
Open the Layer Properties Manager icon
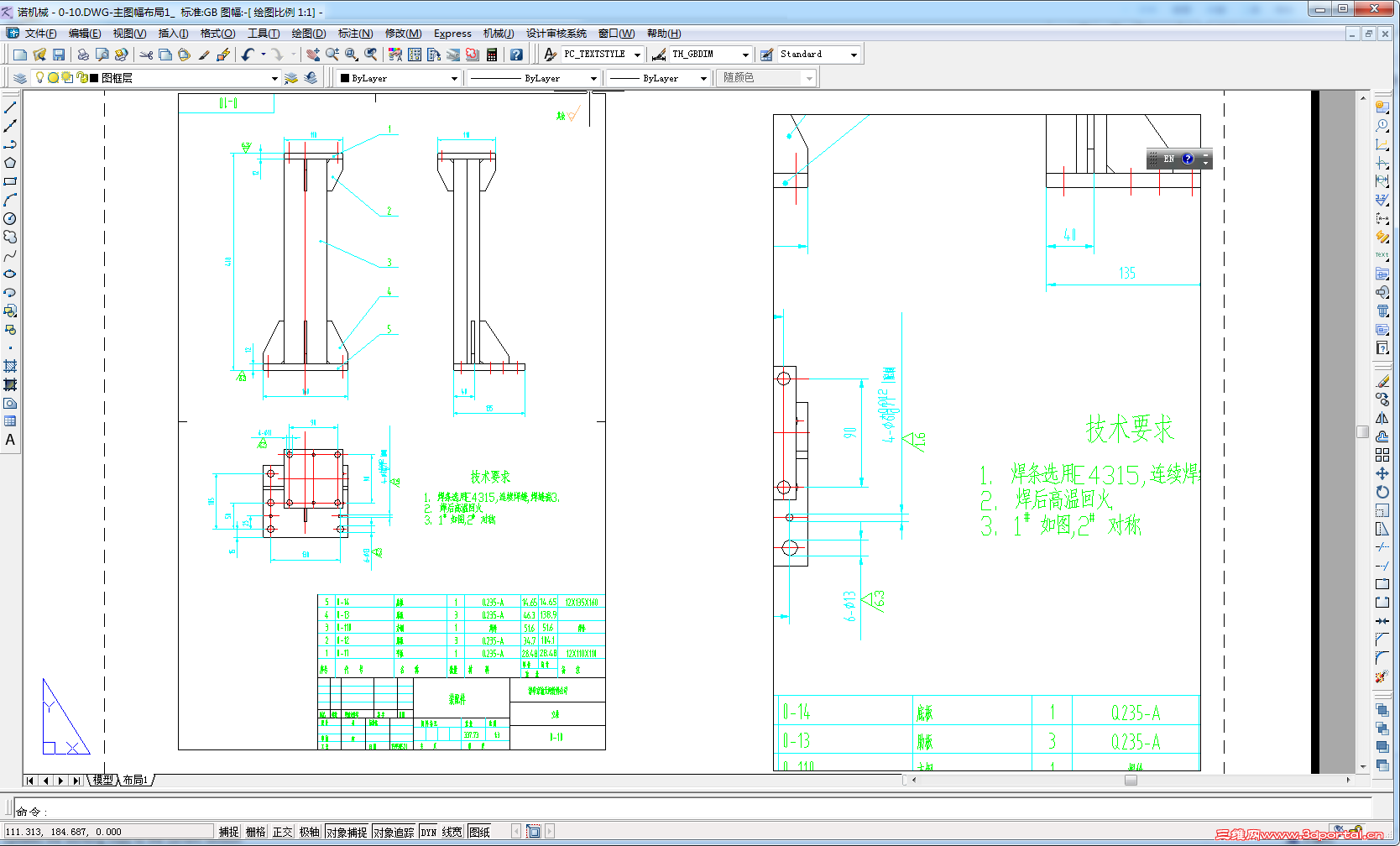[20, 78]
